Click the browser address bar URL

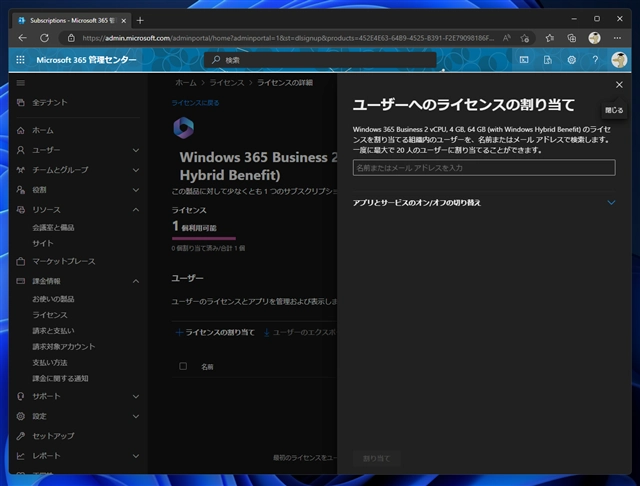(x=288, y=38)
